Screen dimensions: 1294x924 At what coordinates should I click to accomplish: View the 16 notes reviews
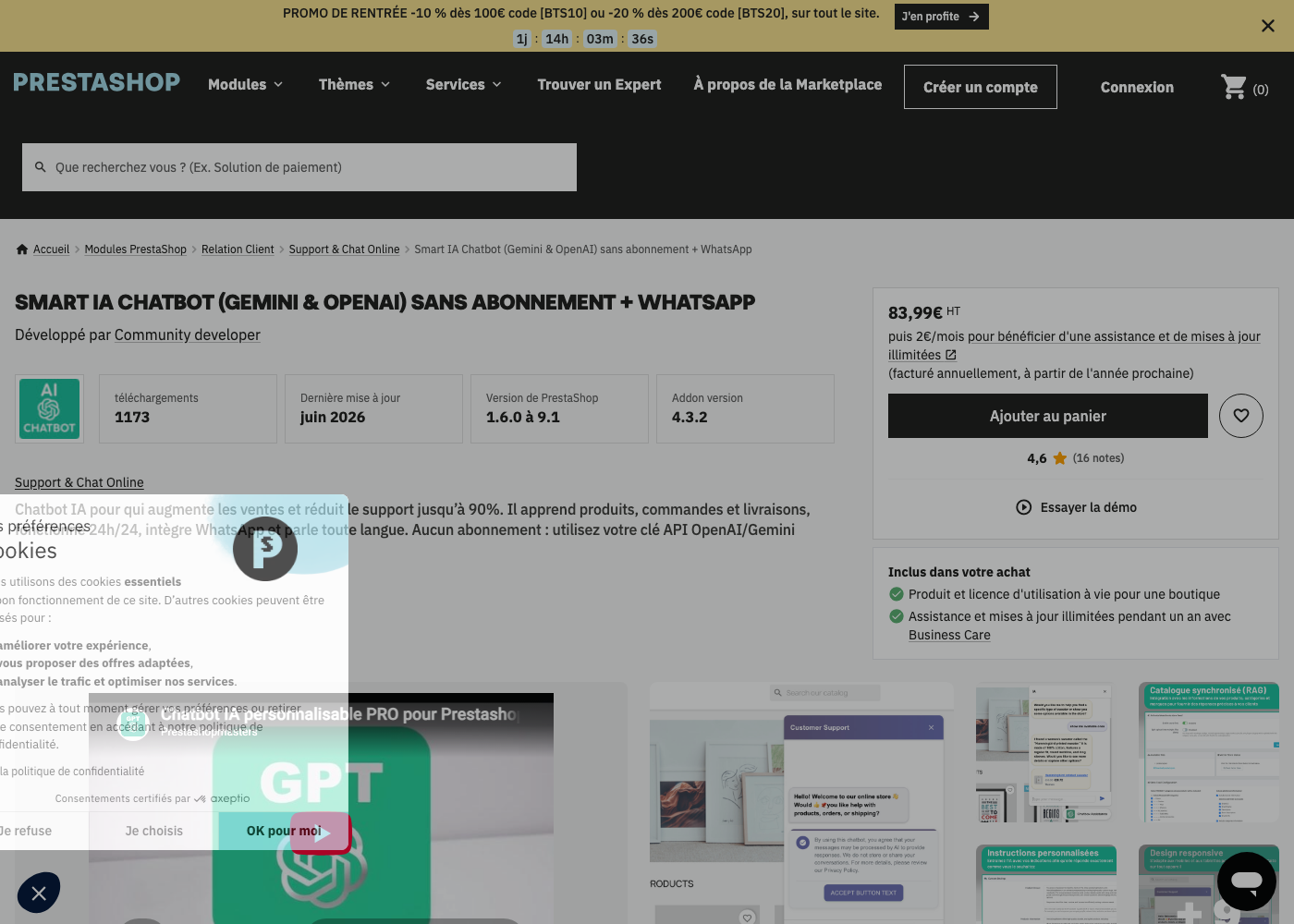click(1098, 458)
